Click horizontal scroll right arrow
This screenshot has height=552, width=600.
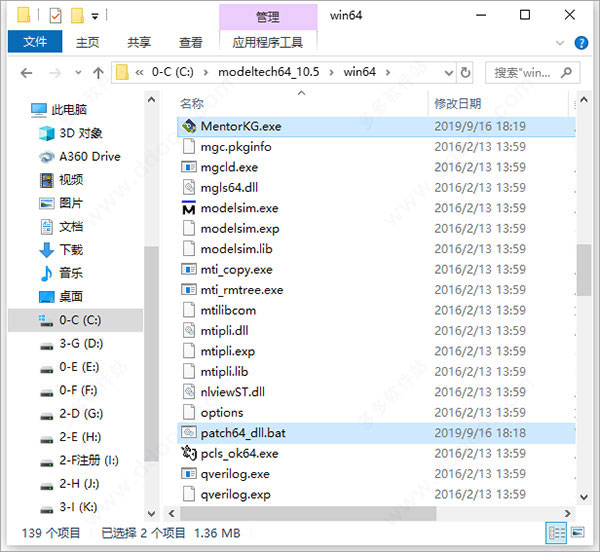pyautogui.click(x=567, y=513)
